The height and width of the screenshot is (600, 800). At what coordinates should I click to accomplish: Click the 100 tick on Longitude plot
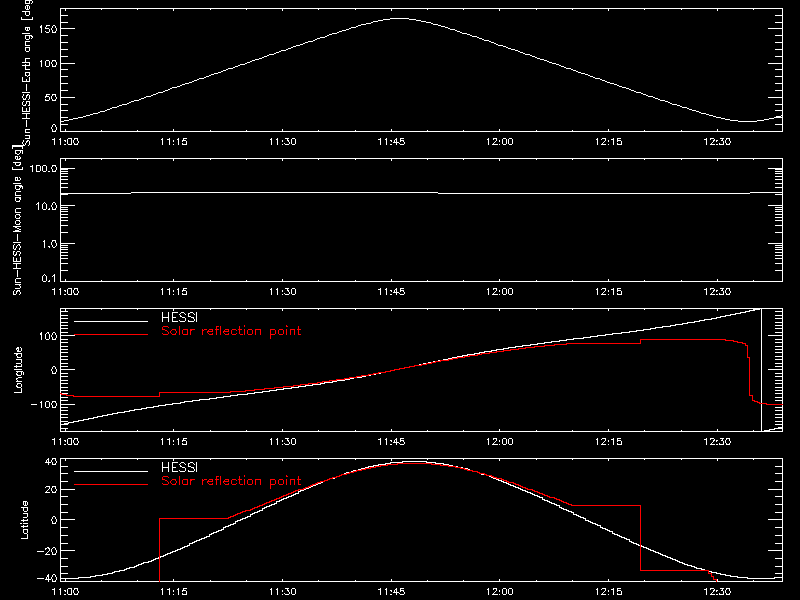click(48, 336)
